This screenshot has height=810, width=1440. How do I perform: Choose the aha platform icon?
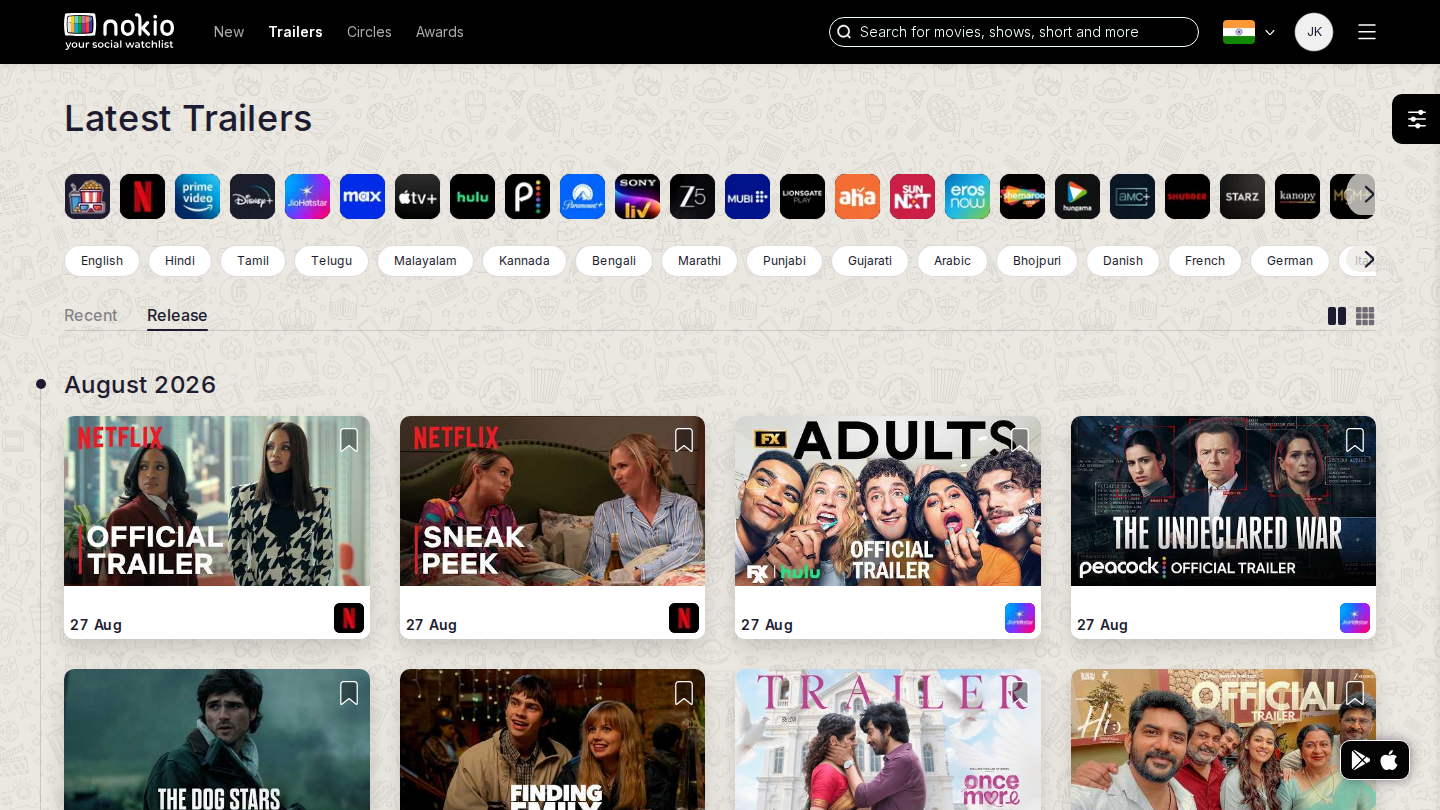[x=857, y=196]
